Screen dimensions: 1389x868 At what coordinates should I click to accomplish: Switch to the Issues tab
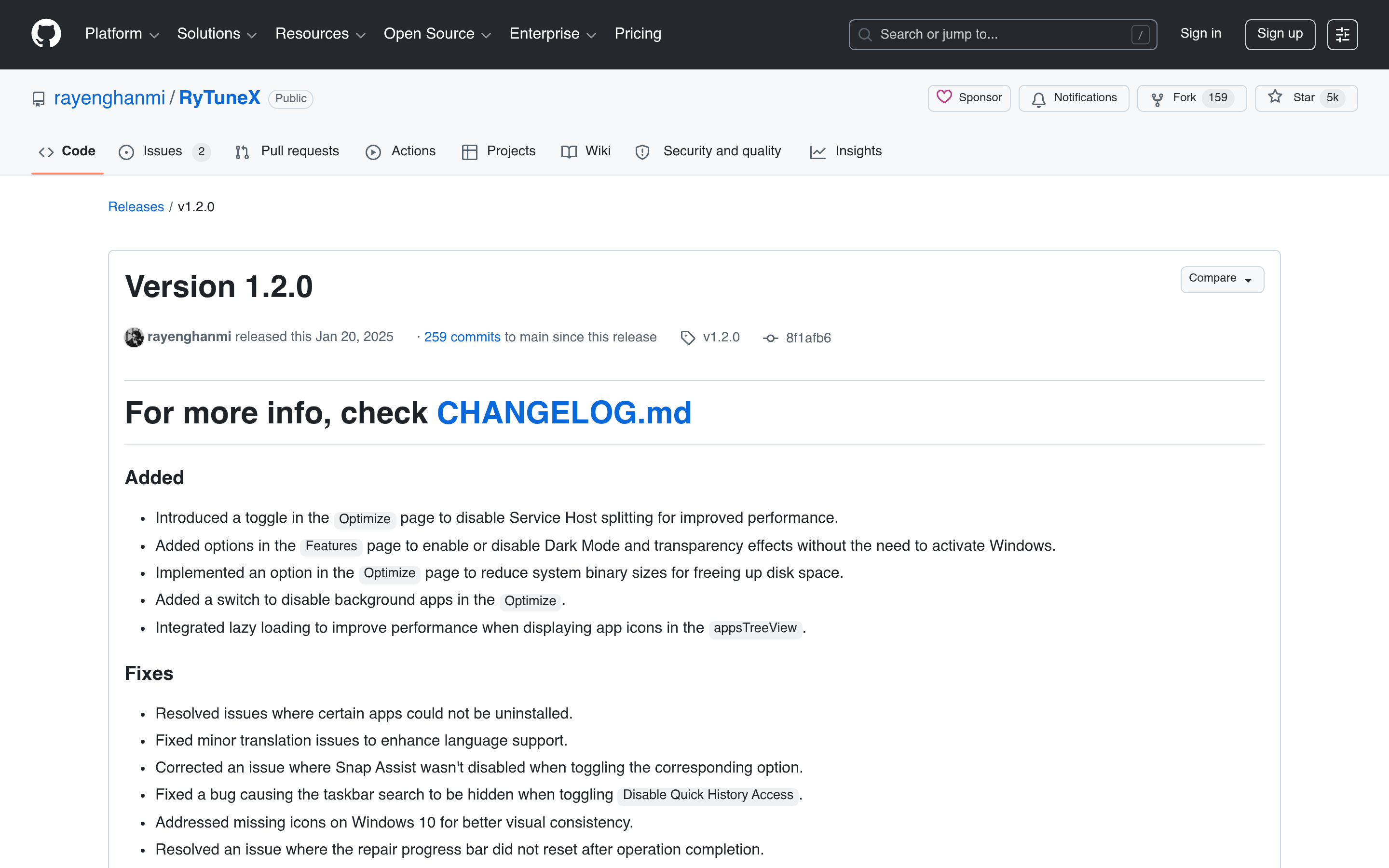coord(165,151)
